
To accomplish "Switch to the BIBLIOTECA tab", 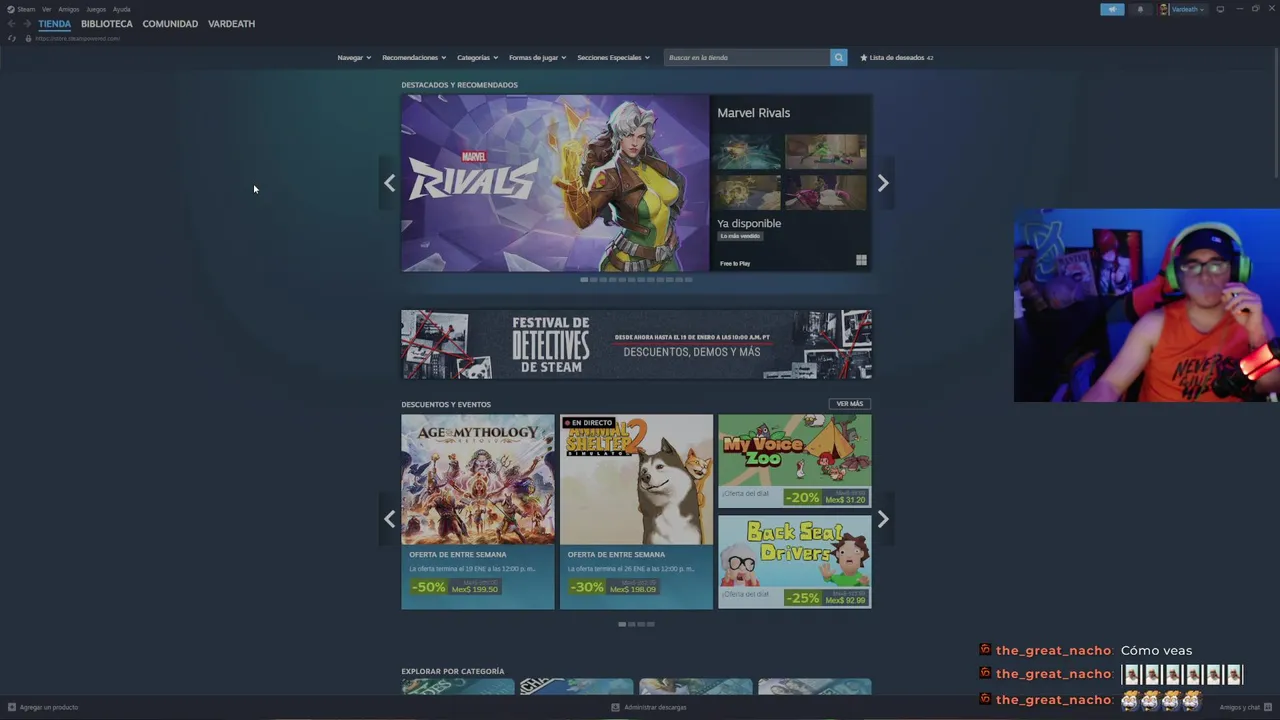I will (x=107, y=24).
